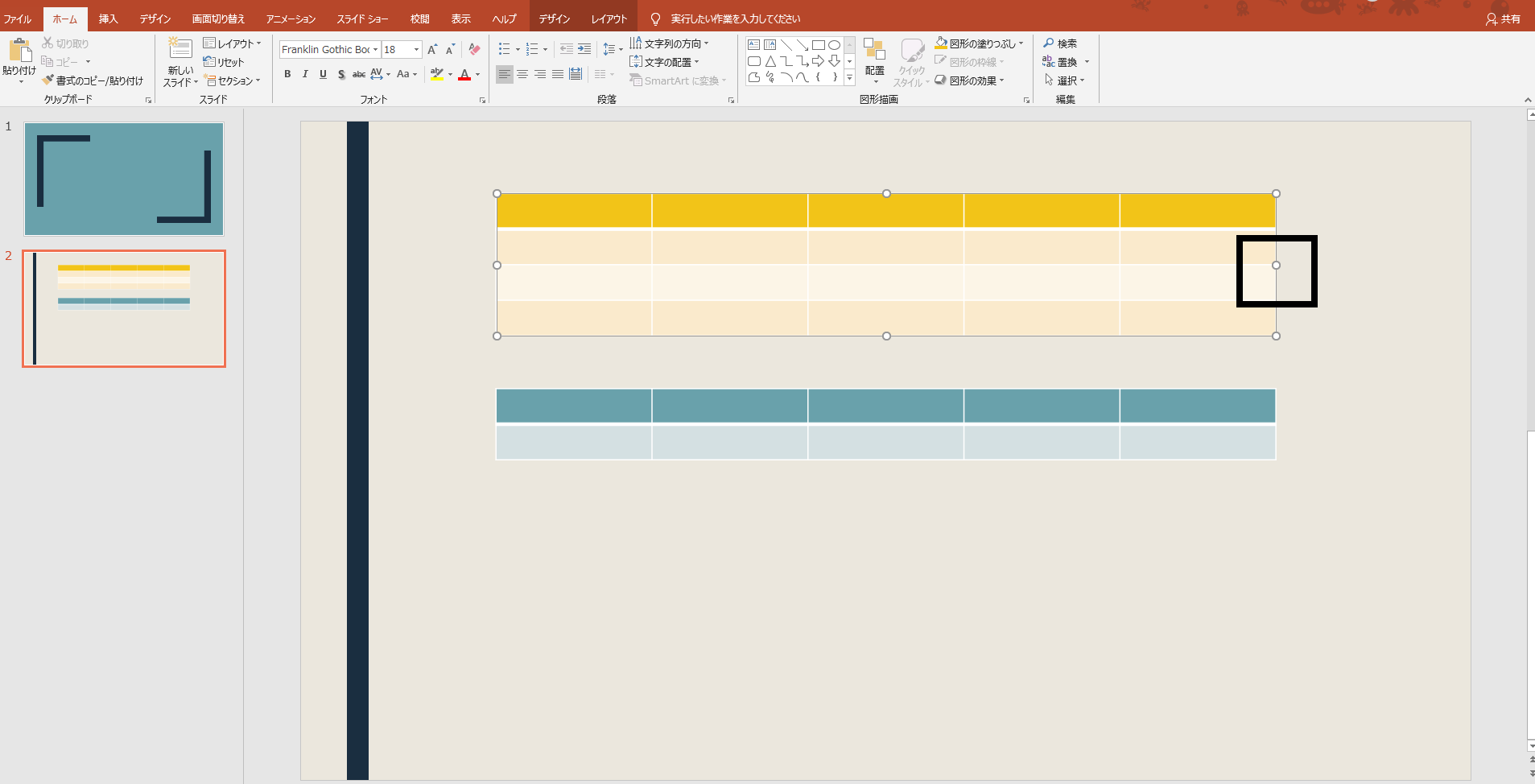Viewport: 1535px width, 784px height.
Task: Open the File (ファイル) tab
Action: pos(18,19)
